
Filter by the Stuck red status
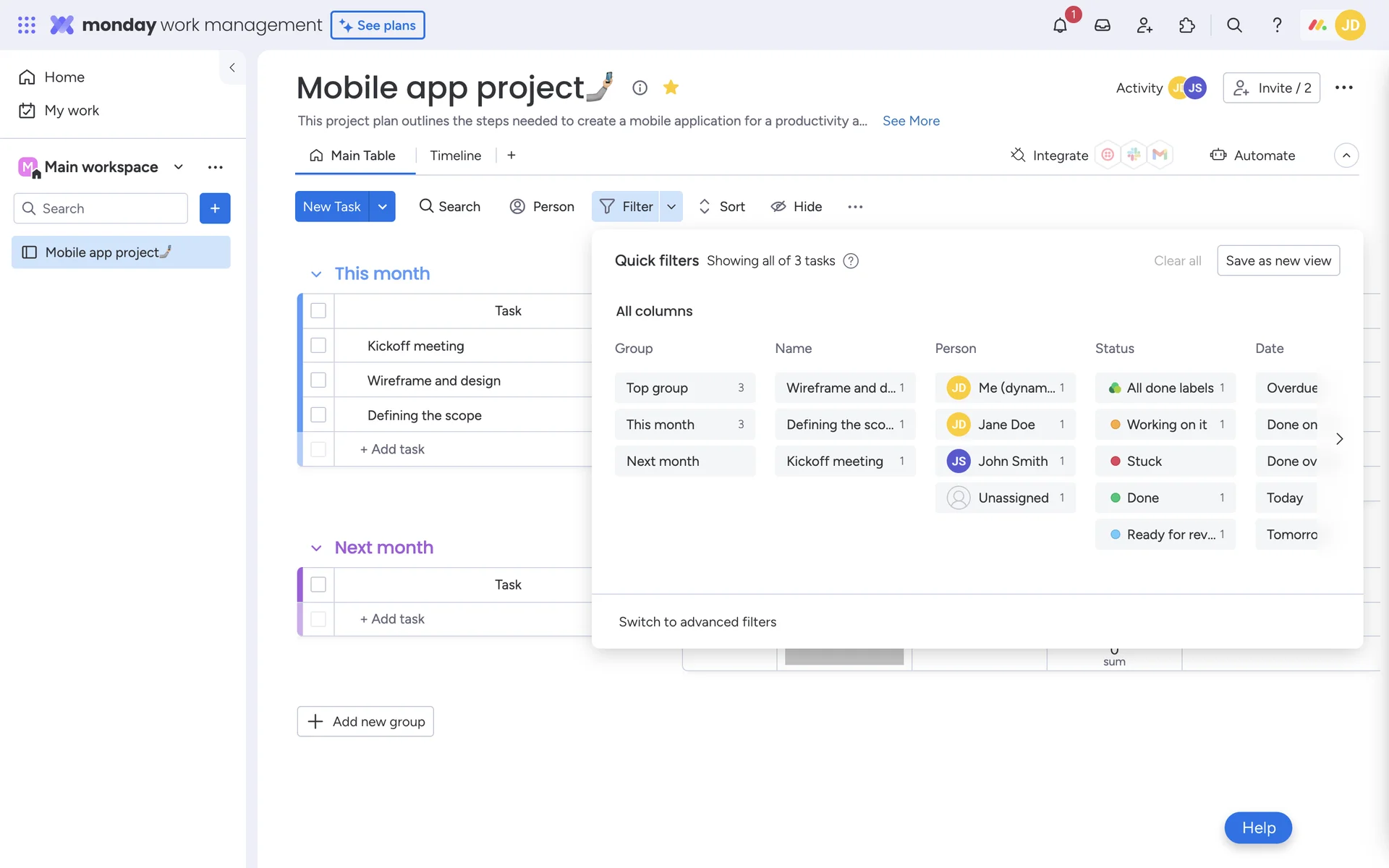pyautogui.click(x=1164, y=461)
